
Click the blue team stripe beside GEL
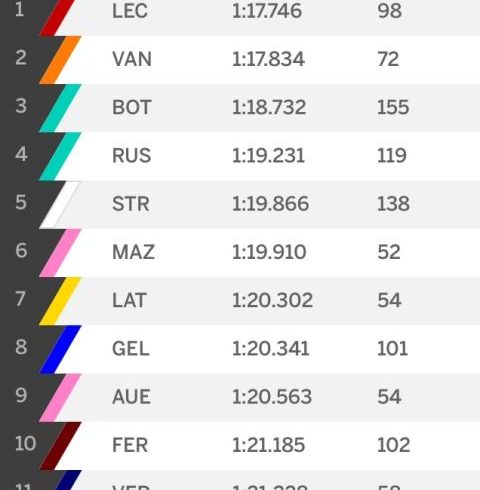[60, 349]
